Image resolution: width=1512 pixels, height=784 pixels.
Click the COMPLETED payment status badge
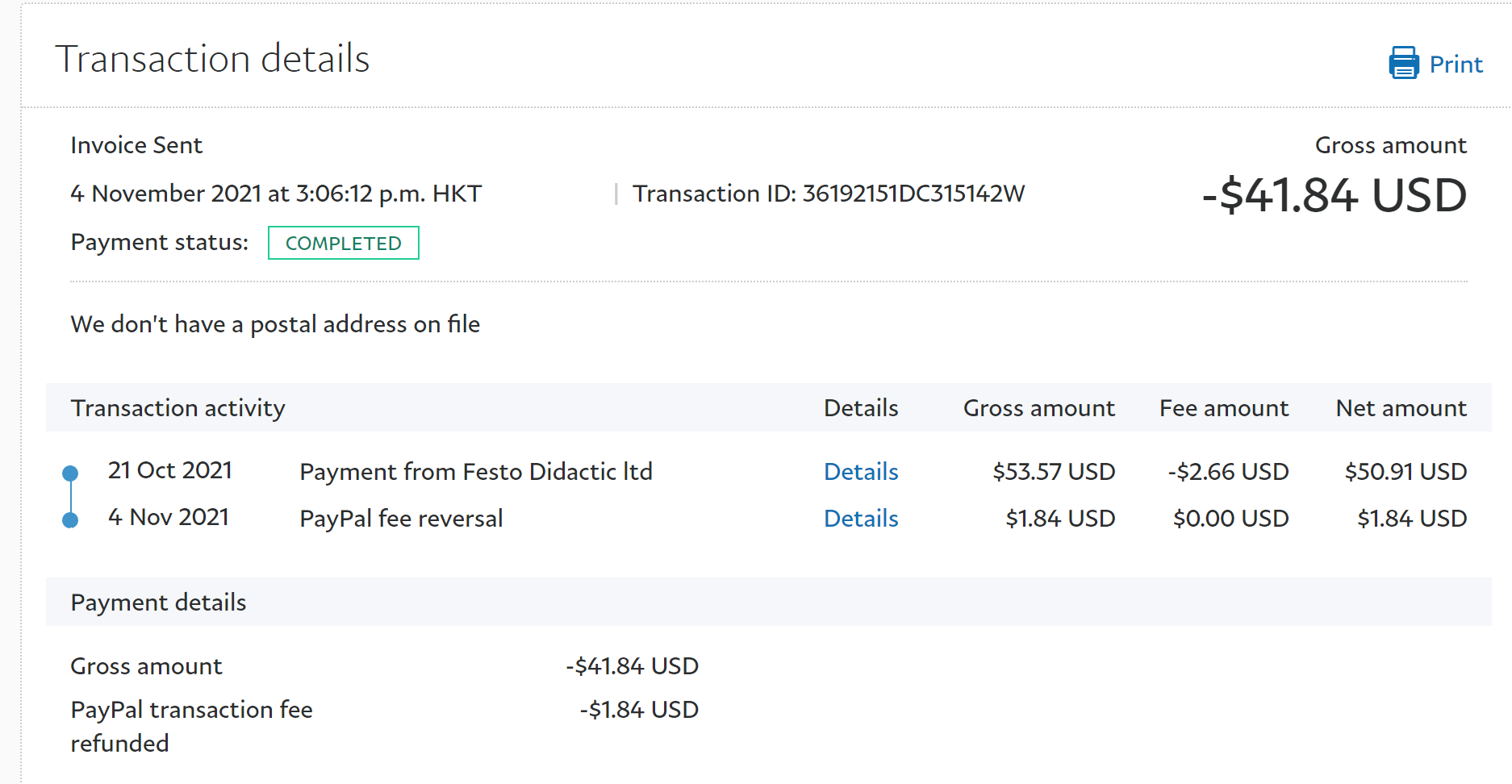coord(343,244)
